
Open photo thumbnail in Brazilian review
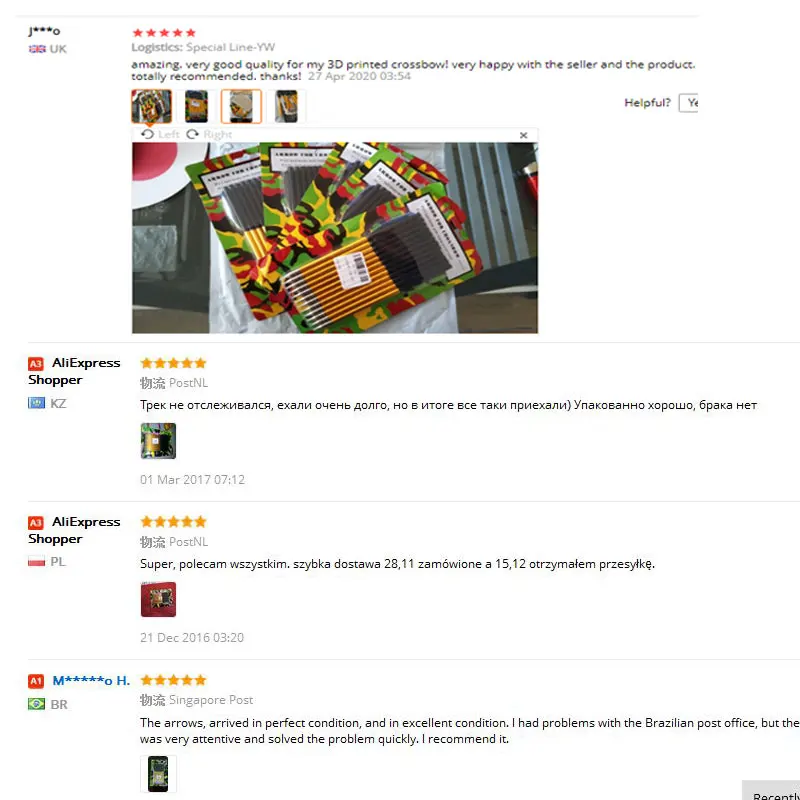pos(158,774)
